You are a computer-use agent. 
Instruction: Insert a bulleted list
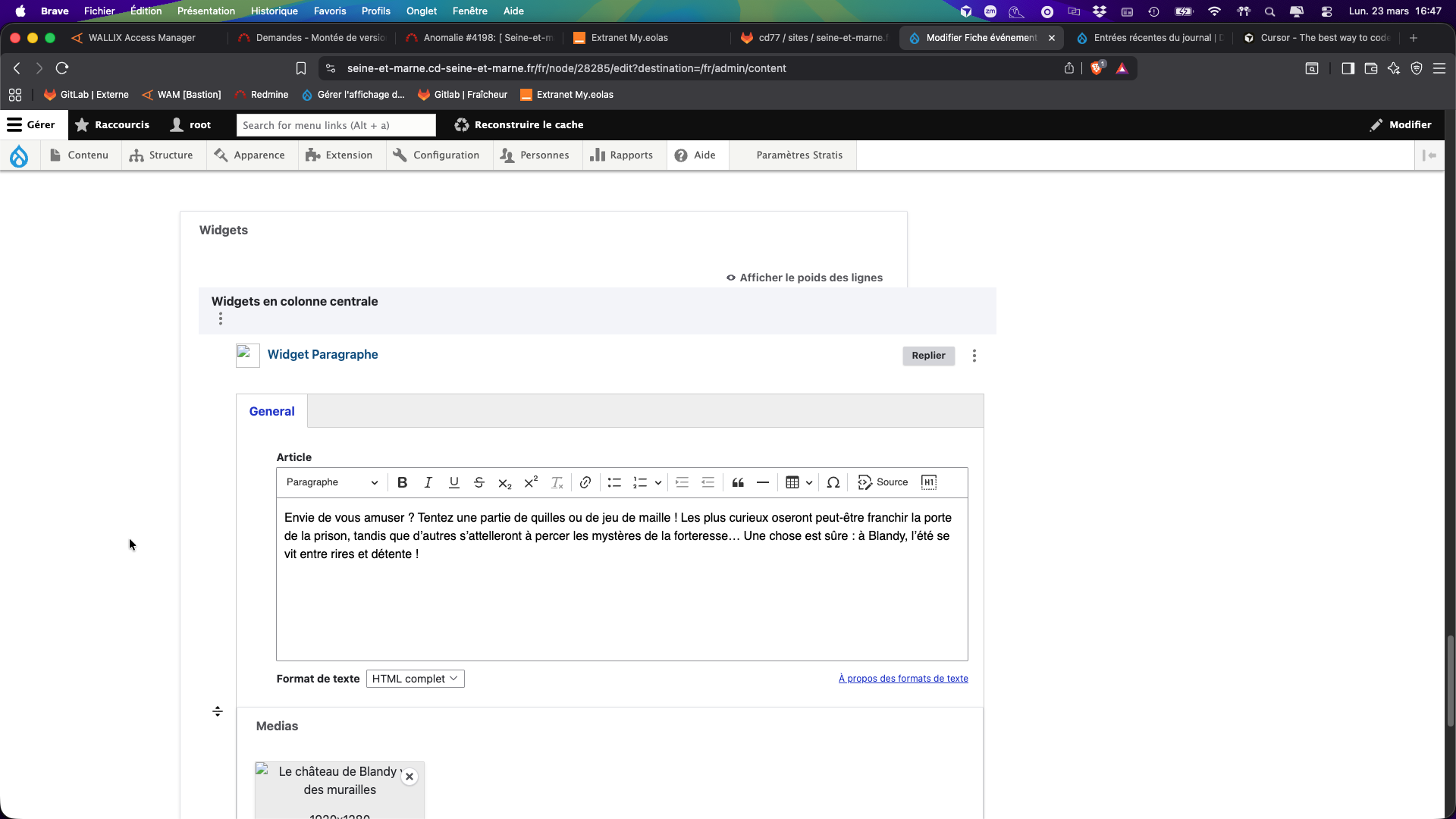click(614, 482)
